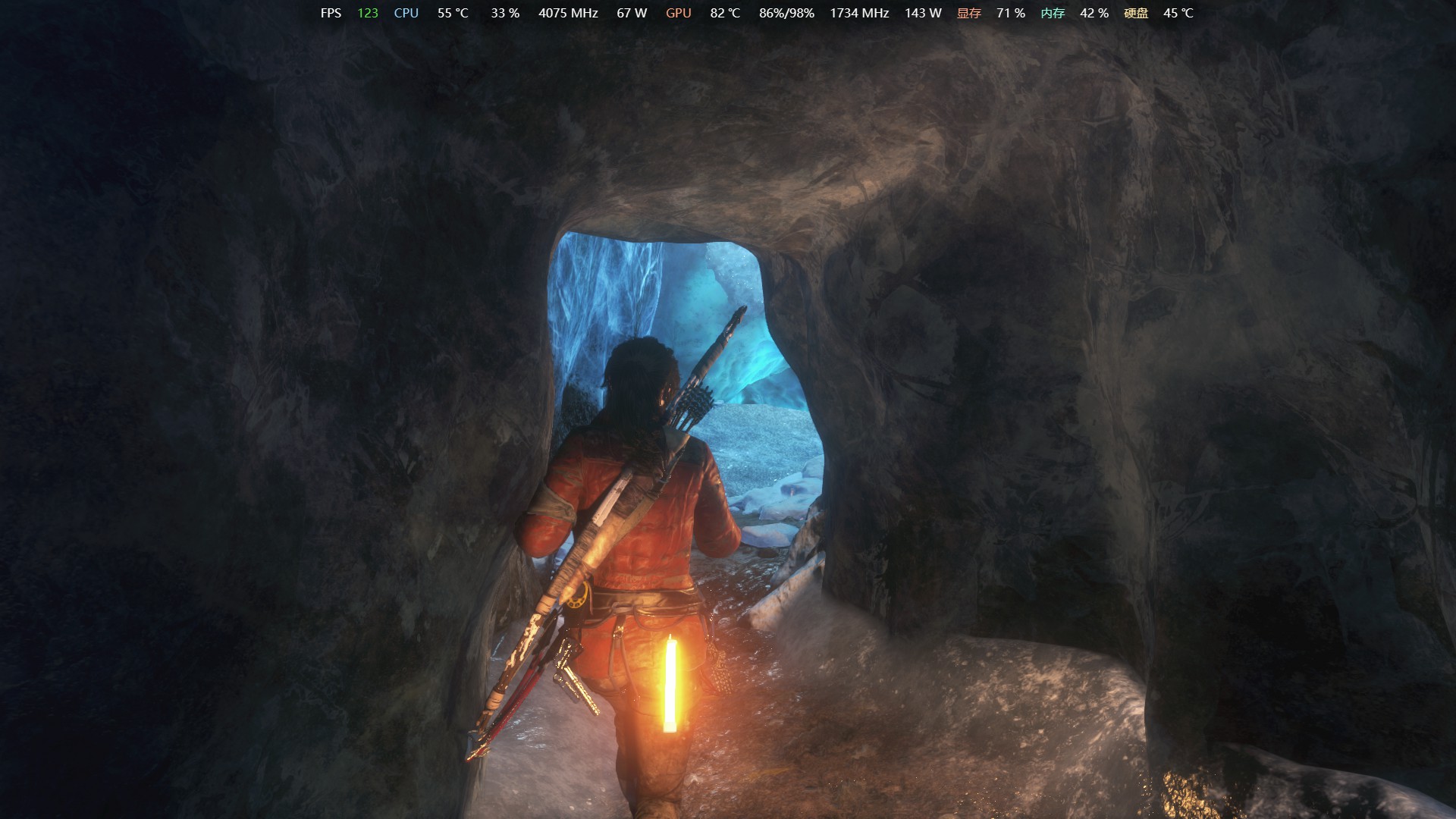Image resolution: width=1456 pixels, height=819 pixels.
Task: Click the FPS label in overlay
Action: coord(331,13)
